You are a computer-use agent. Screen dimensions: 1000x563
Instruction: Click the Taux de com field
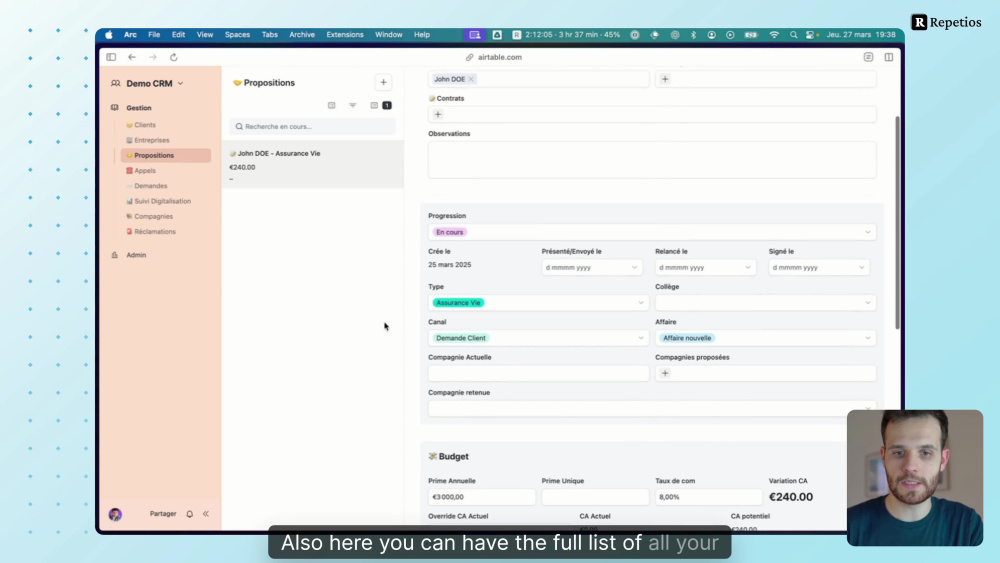(708, 497)
